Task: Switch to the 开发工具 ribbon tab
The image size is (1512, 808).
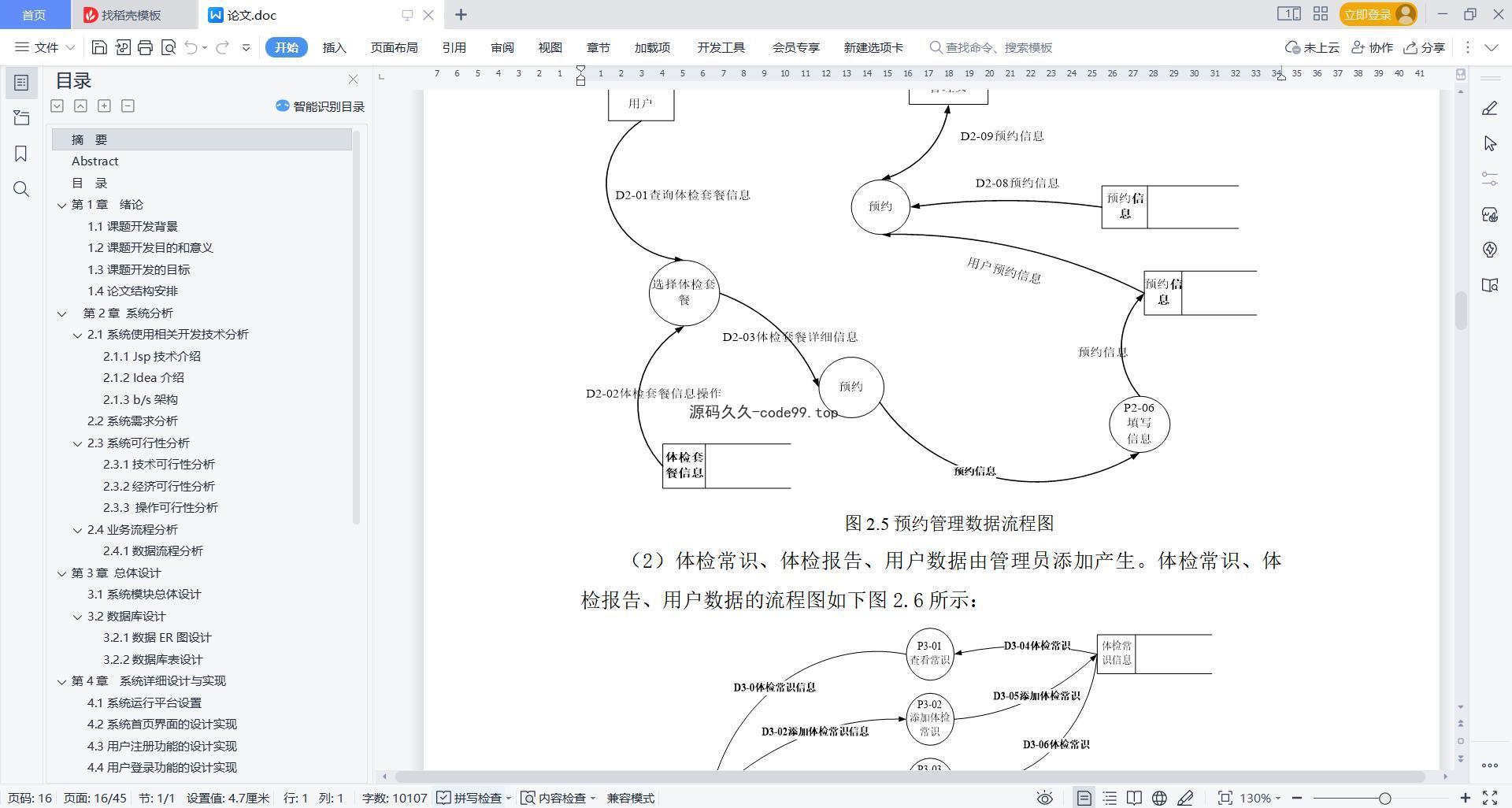Action: click(721, 47)
